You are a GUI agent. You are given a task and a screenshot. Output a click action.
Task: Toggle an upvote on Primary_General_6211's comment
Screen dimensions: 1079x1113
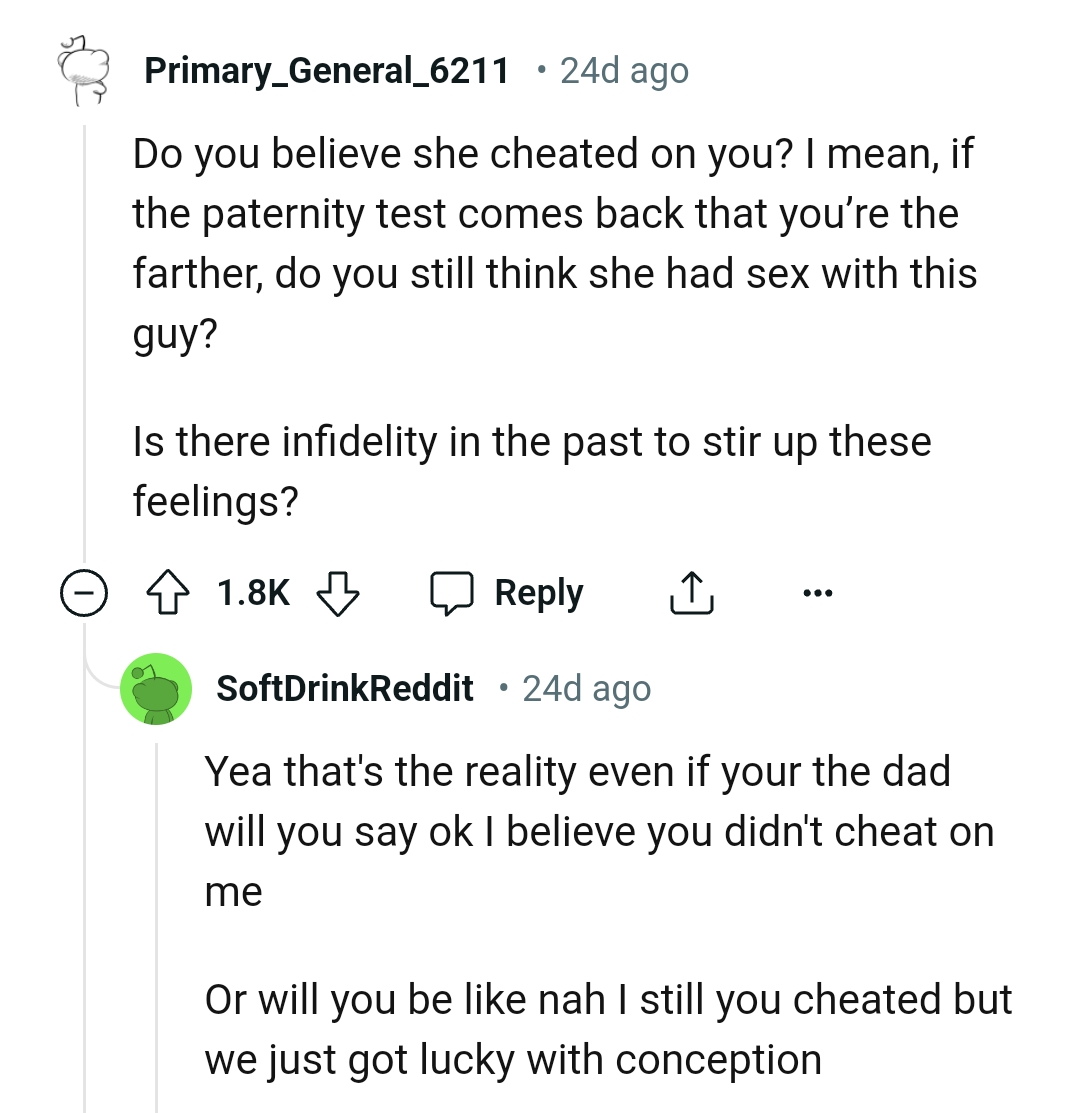pos(170,592)
